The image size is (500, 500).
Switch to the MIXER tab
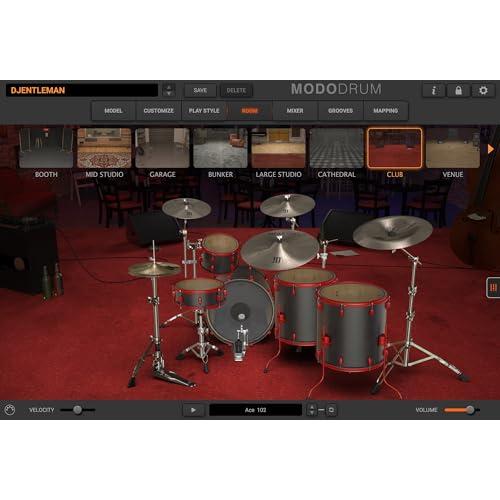tap(295, 111)
